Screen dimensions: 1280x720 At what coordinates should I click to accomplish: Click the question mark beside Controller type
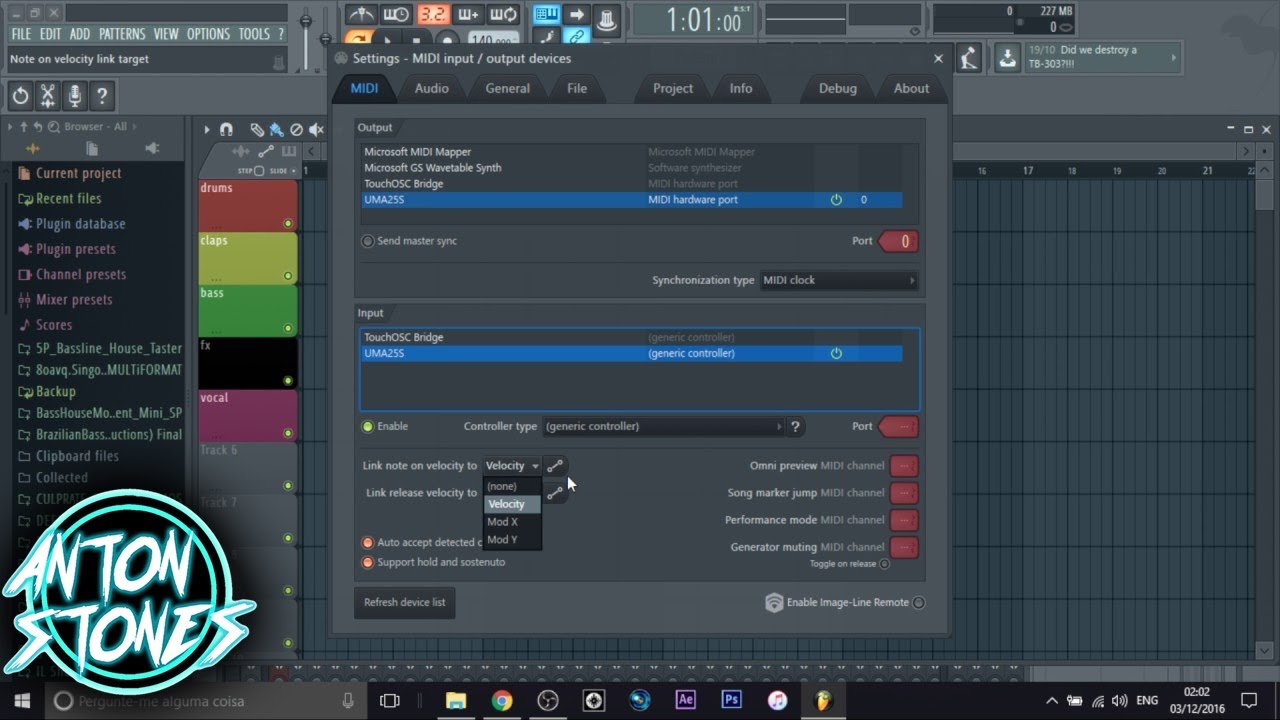point(795,426)
